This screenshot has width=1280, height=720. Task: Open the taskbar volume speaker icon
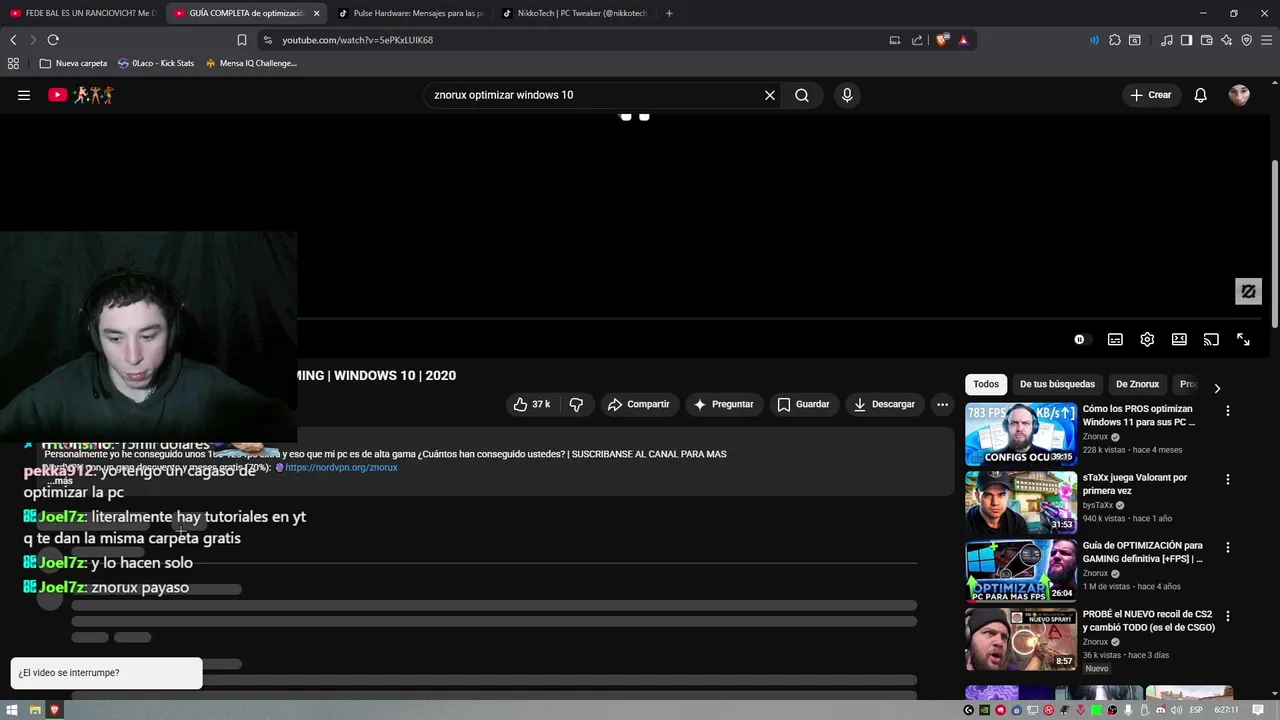click(x=1175, y=710)
